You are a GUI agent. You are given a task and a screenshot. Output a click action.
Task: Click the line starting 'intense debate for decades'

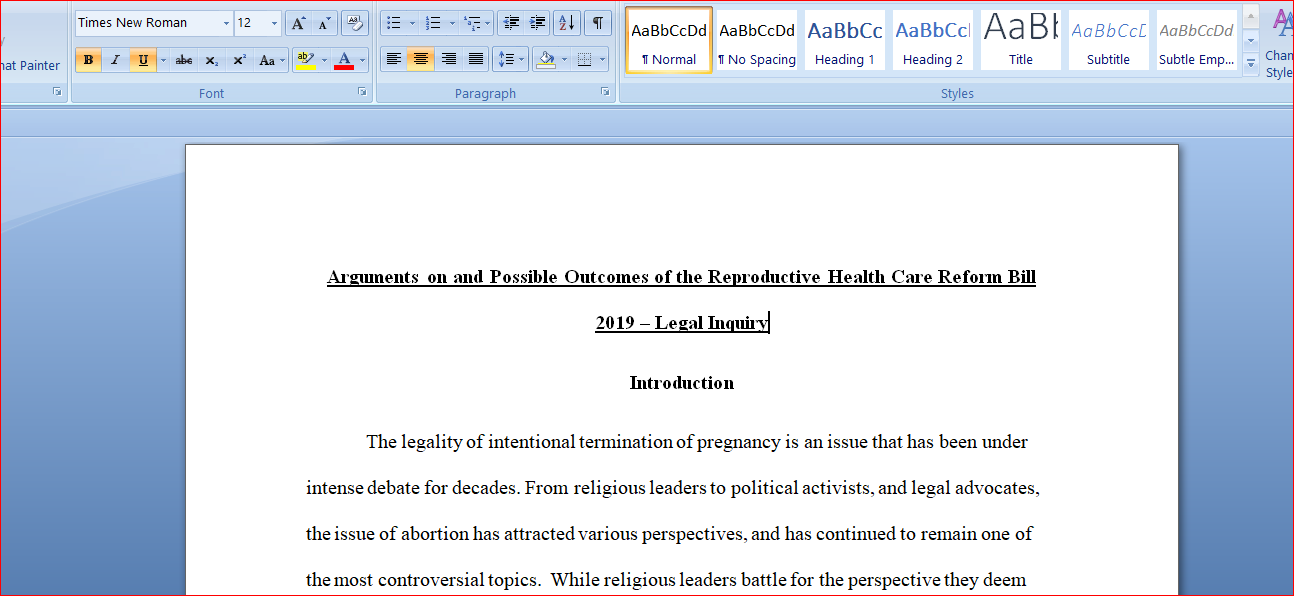click(x=673, y=488)
